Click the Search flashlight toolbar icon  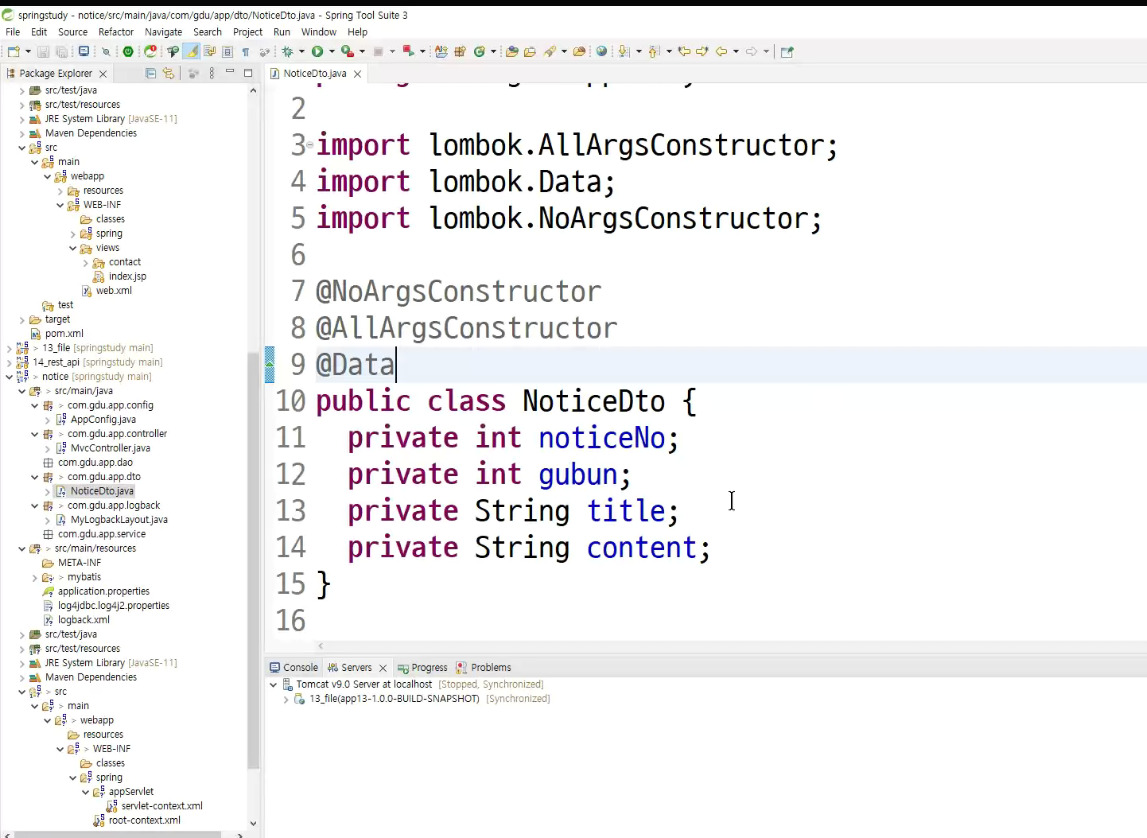550,51
